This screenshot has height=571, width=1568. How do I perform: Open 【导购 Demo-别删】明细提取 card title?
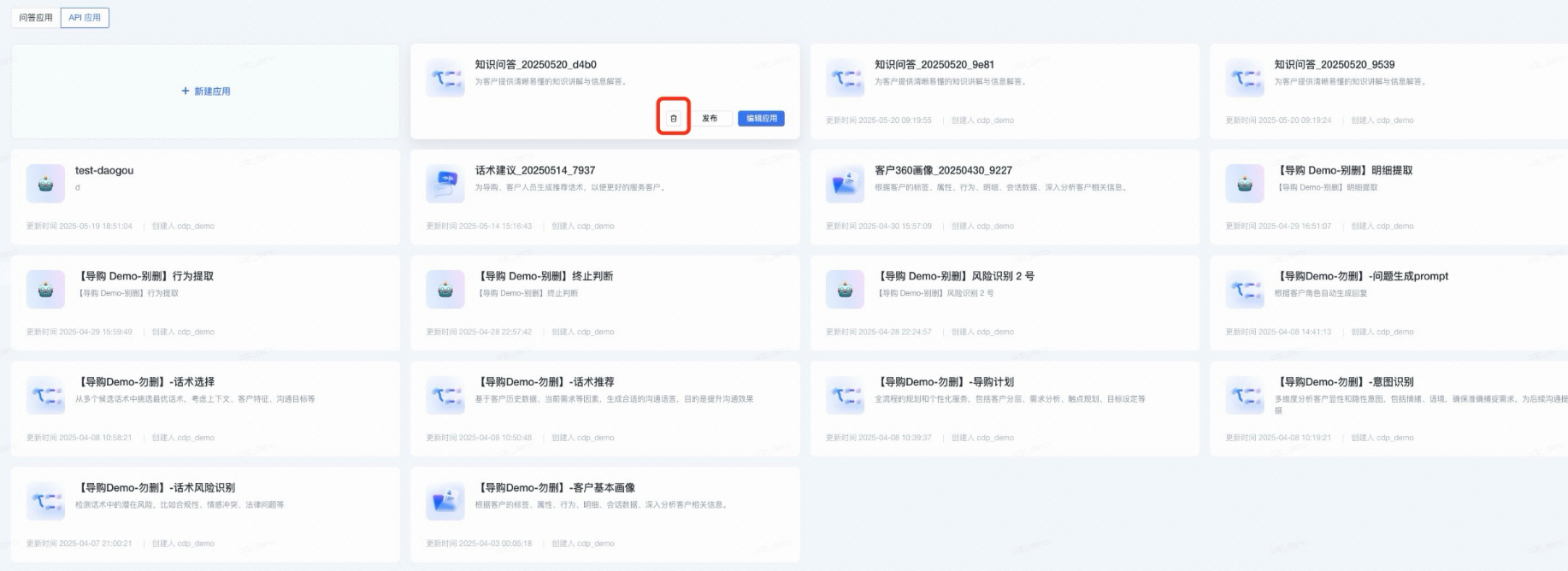[1344, 170]
